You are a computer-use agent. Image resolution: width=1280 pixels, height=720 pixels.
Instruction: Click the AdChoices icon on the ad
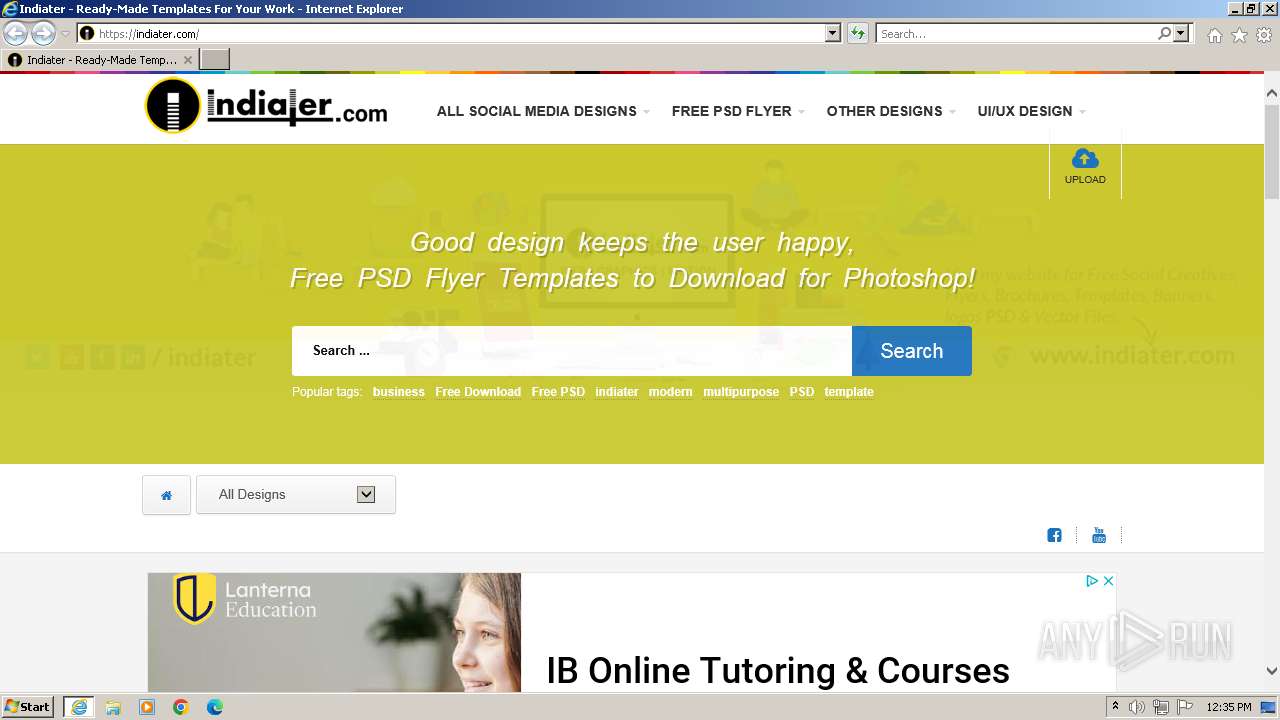point(1092,581)
